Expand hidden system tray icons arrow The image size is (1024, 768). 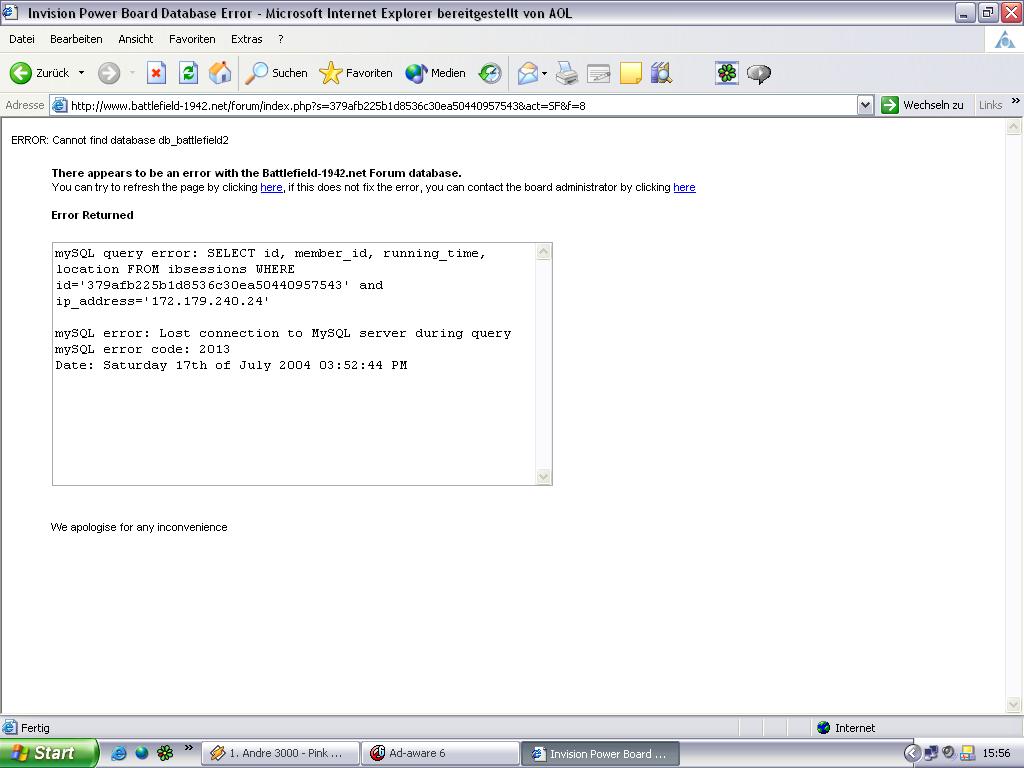click(x=912, y=753)
